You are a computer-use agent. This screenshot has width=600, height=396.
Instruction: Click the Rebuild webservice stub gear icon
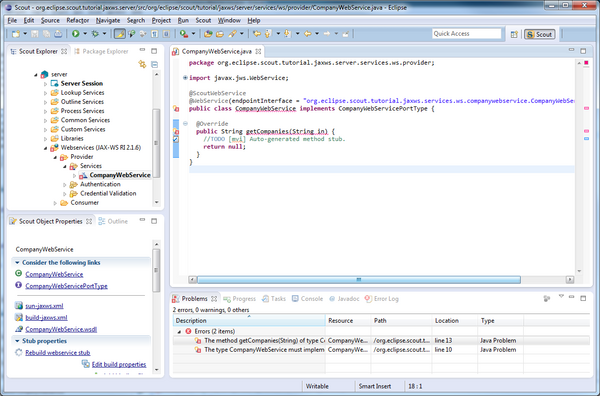coord(19,352)
